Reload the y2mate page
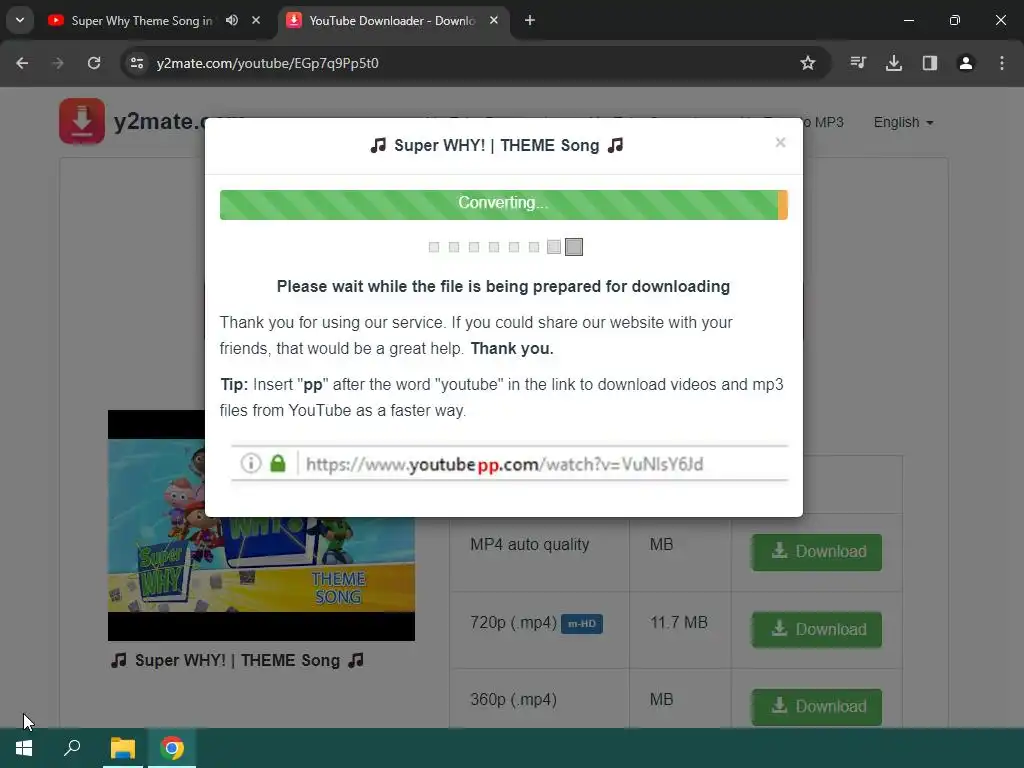The image size is (1024, 768). (x=94, y=63)
